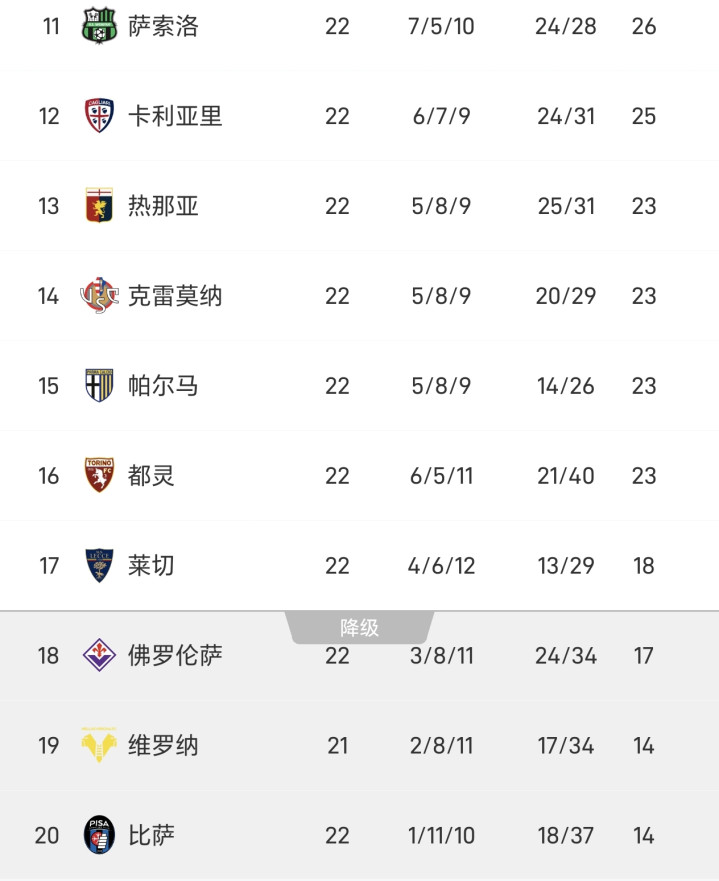The height and width of the screenshot is (881, 719).
Task: Click team name 克雷莫纳
Action: point(175,296)
